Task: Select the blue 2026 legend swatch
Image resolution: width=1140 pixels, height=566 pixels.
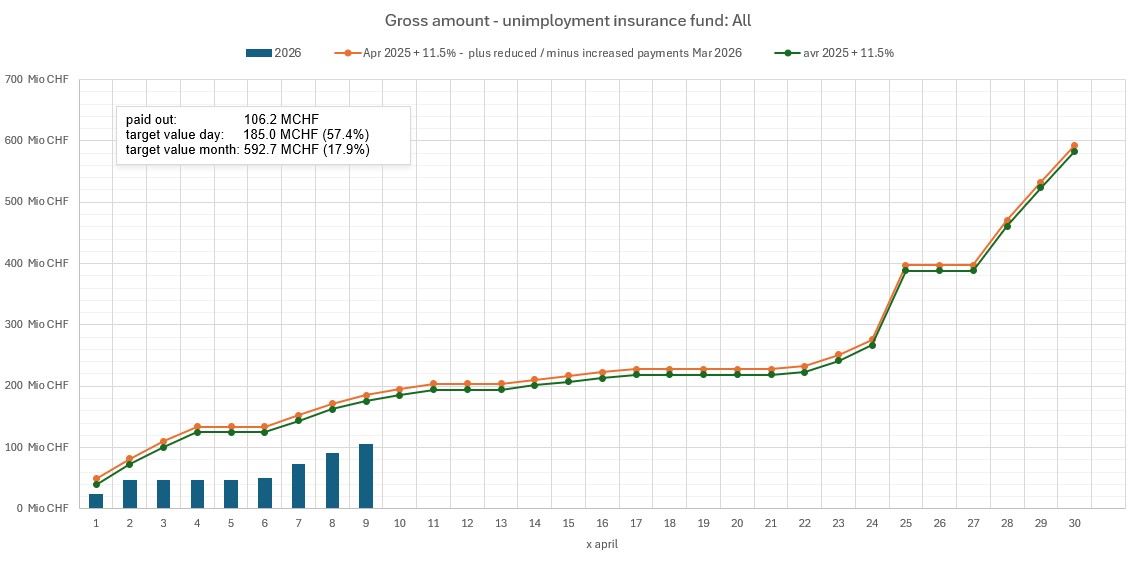Action: click(258, 53)
